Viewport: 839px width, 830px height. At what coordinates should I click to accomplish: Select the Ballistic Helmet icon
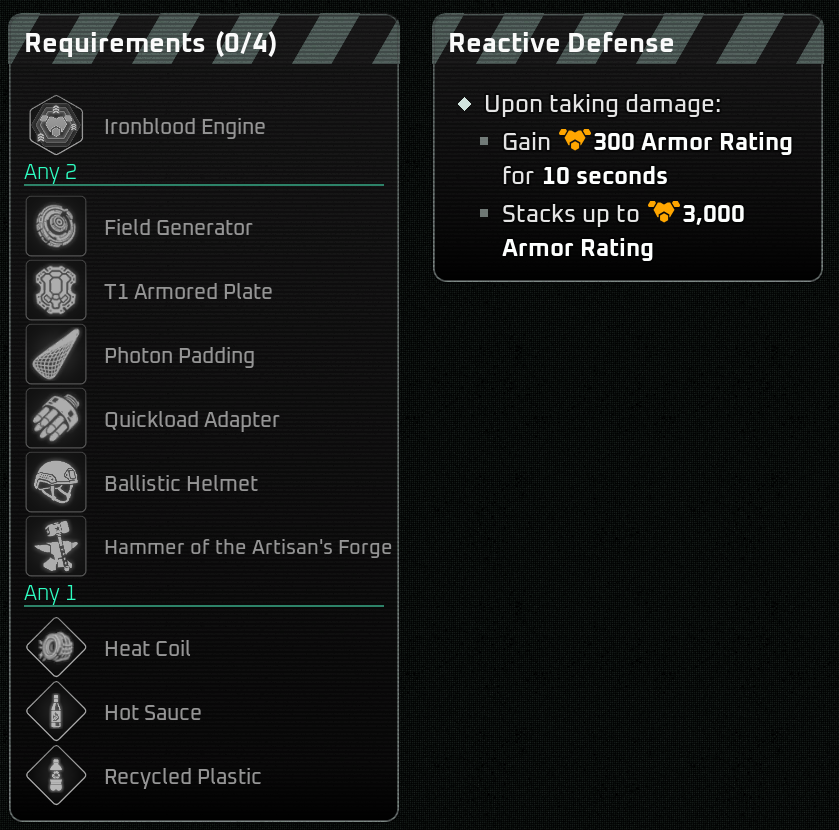(x=56, y=483)
